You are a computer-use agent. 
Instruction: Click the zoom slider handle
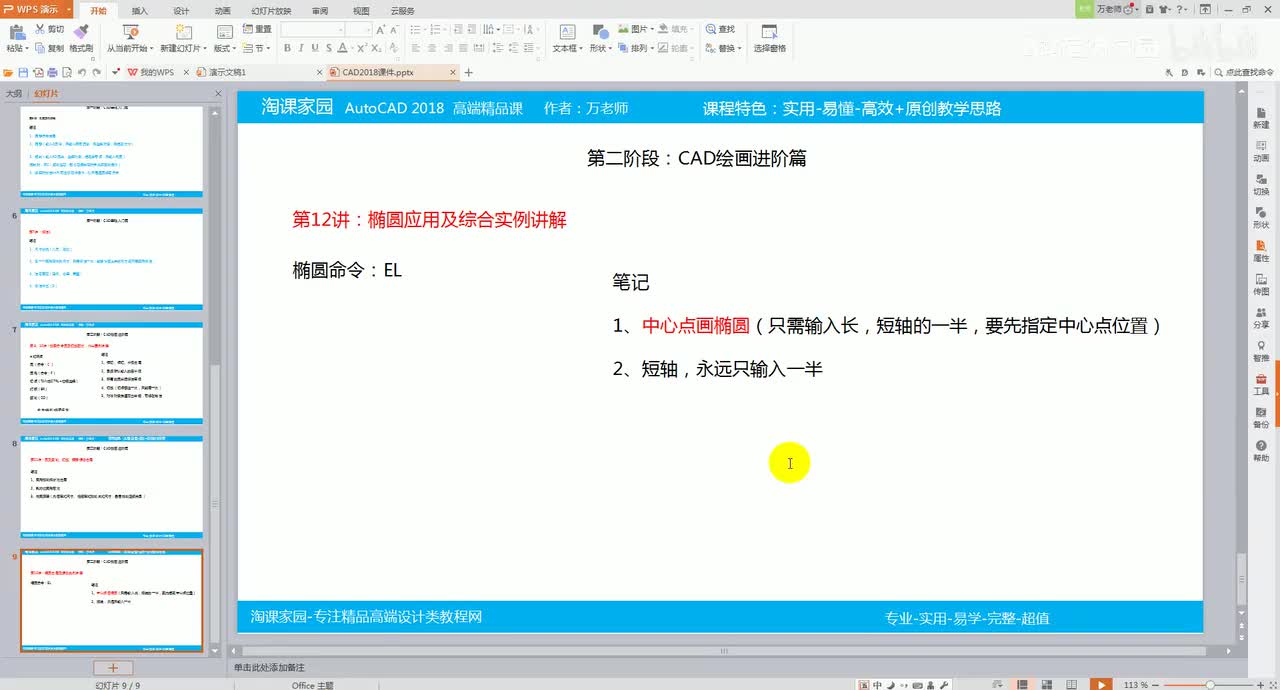pos(1209,684)
